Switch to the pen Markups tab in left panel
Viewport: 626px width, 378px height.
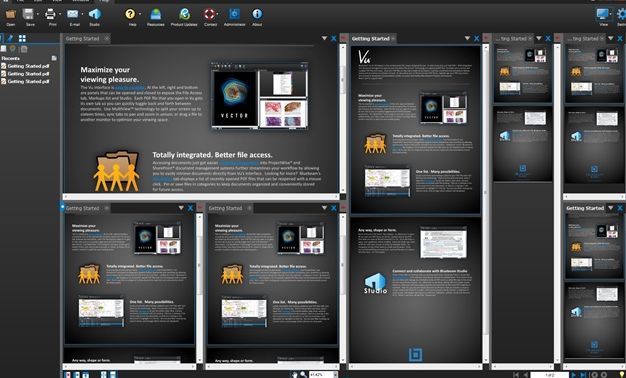pos(10,38)
